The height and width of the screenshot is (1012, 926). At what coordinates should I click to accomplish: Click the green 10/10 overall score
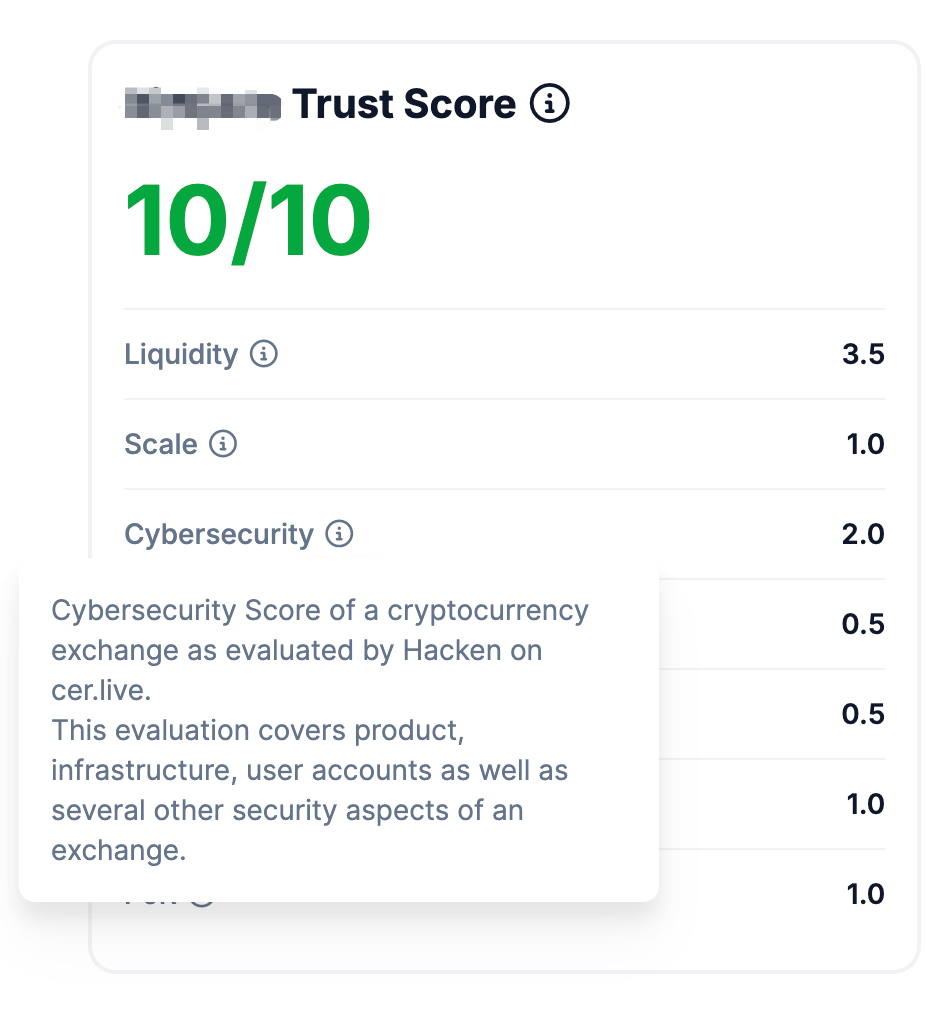tap(247, 221)
